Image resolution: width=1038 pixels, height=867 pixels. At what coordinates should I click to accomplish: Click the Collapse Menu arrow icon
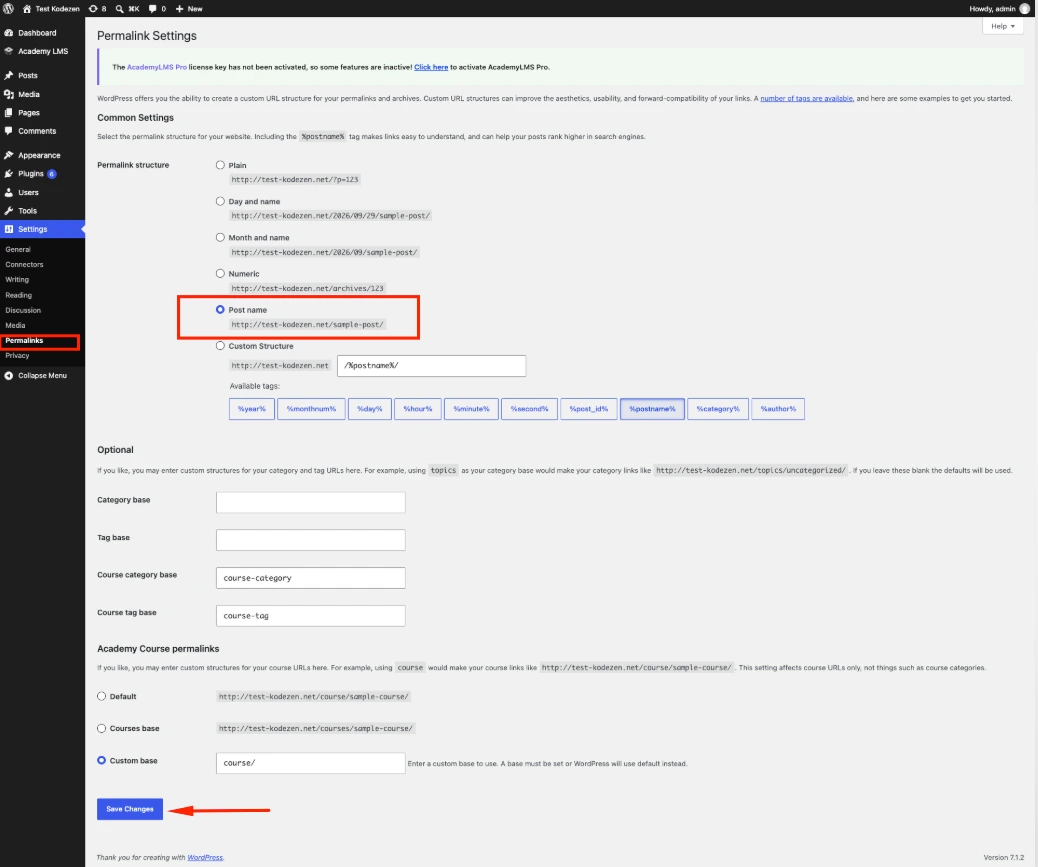point(9,375)
